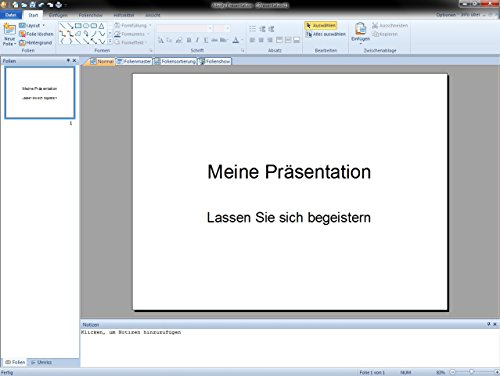The image size is (500, 376).
Task: Align paragraph left
Action: point(252,40)
